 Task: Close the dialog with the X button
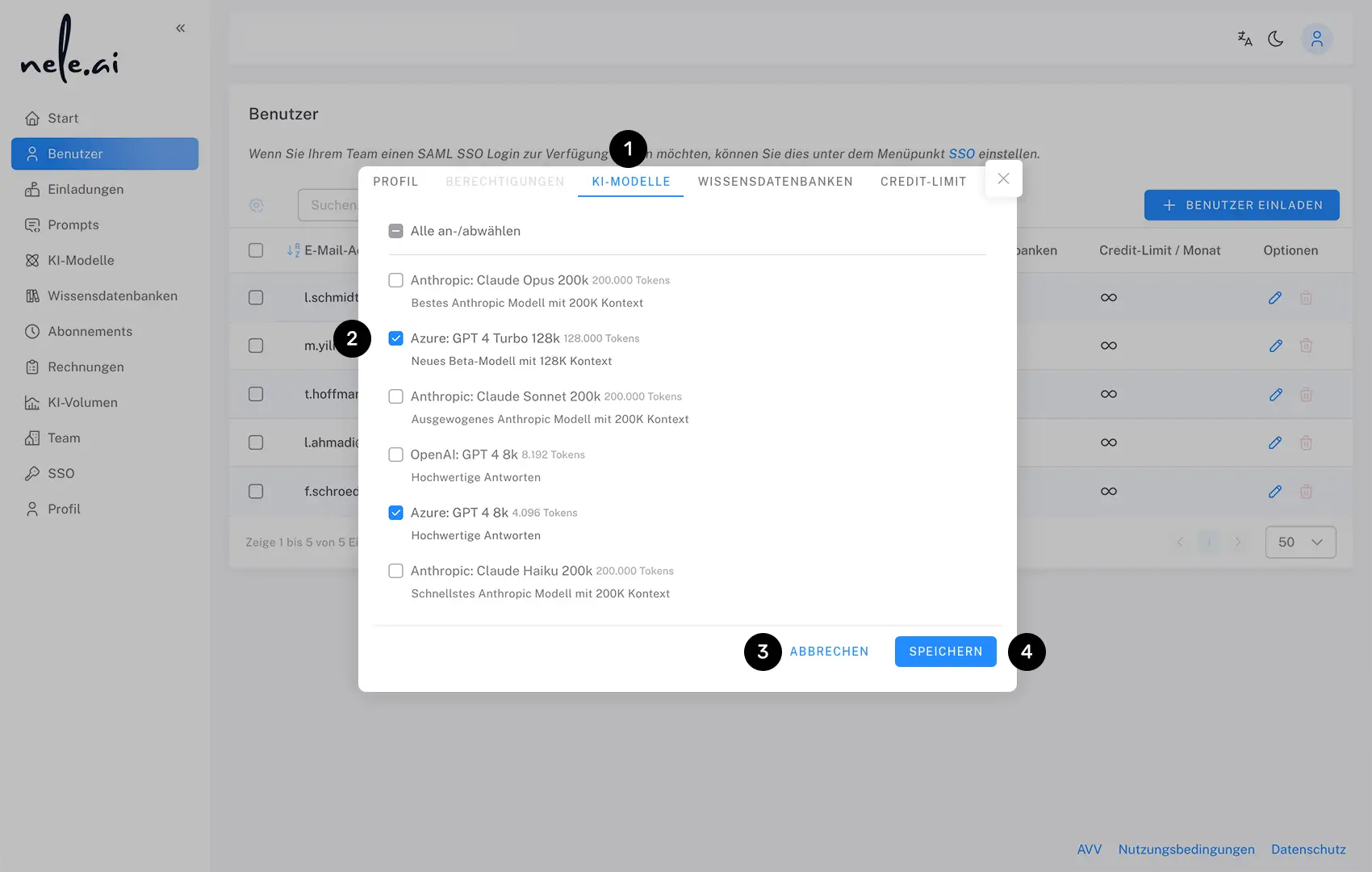1003,178
